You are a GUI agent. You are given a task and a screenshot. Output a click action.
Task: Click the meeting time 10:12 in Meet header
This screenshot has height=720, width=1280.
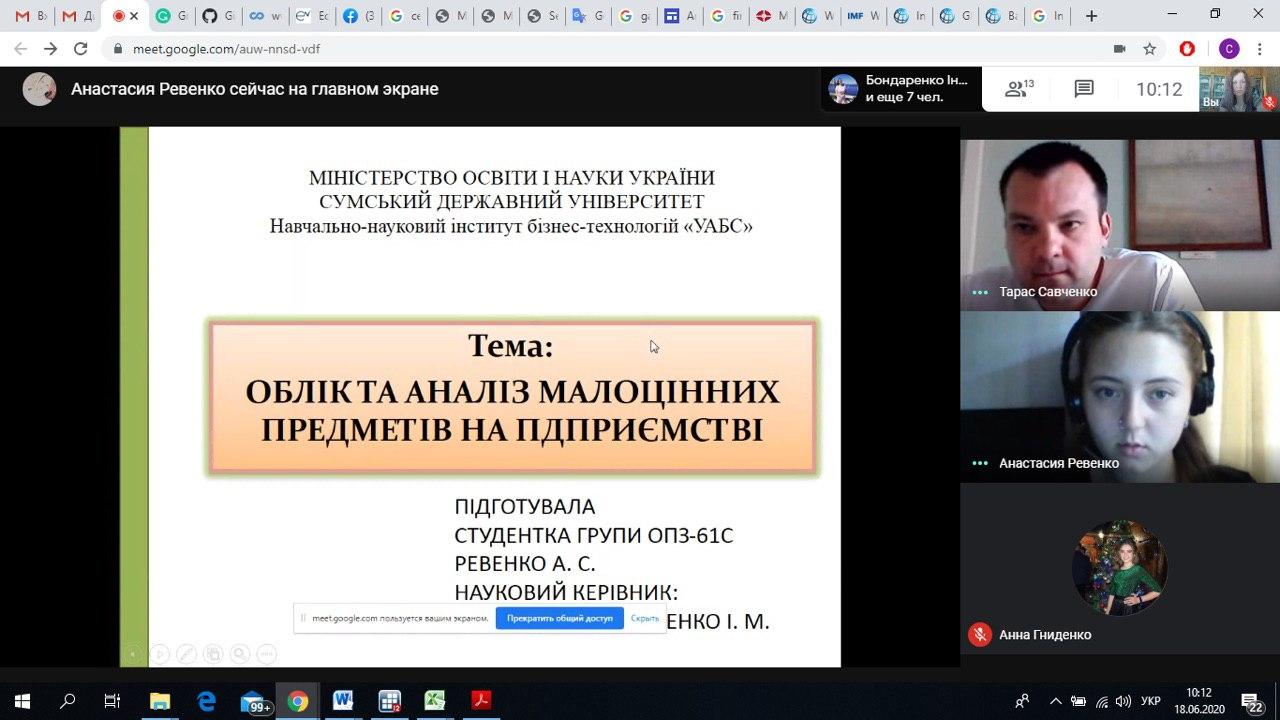click(x=1159, y=89)
